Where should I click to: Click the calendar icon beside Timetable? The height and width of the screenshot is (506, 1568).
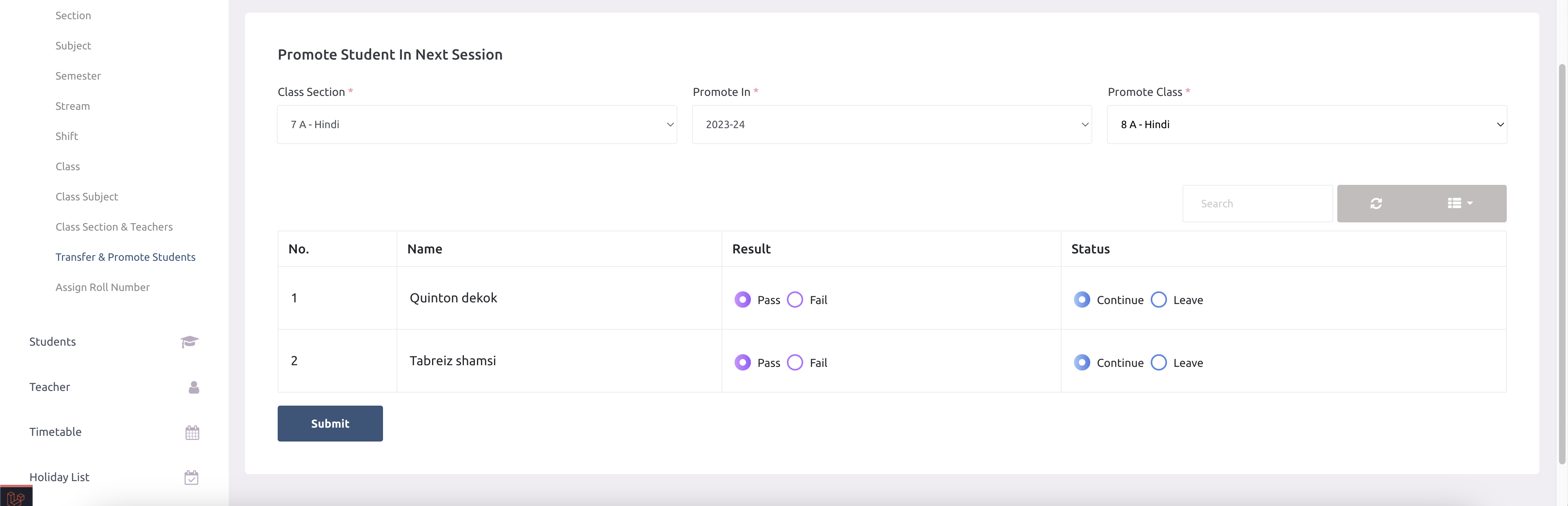pos(192,432)
